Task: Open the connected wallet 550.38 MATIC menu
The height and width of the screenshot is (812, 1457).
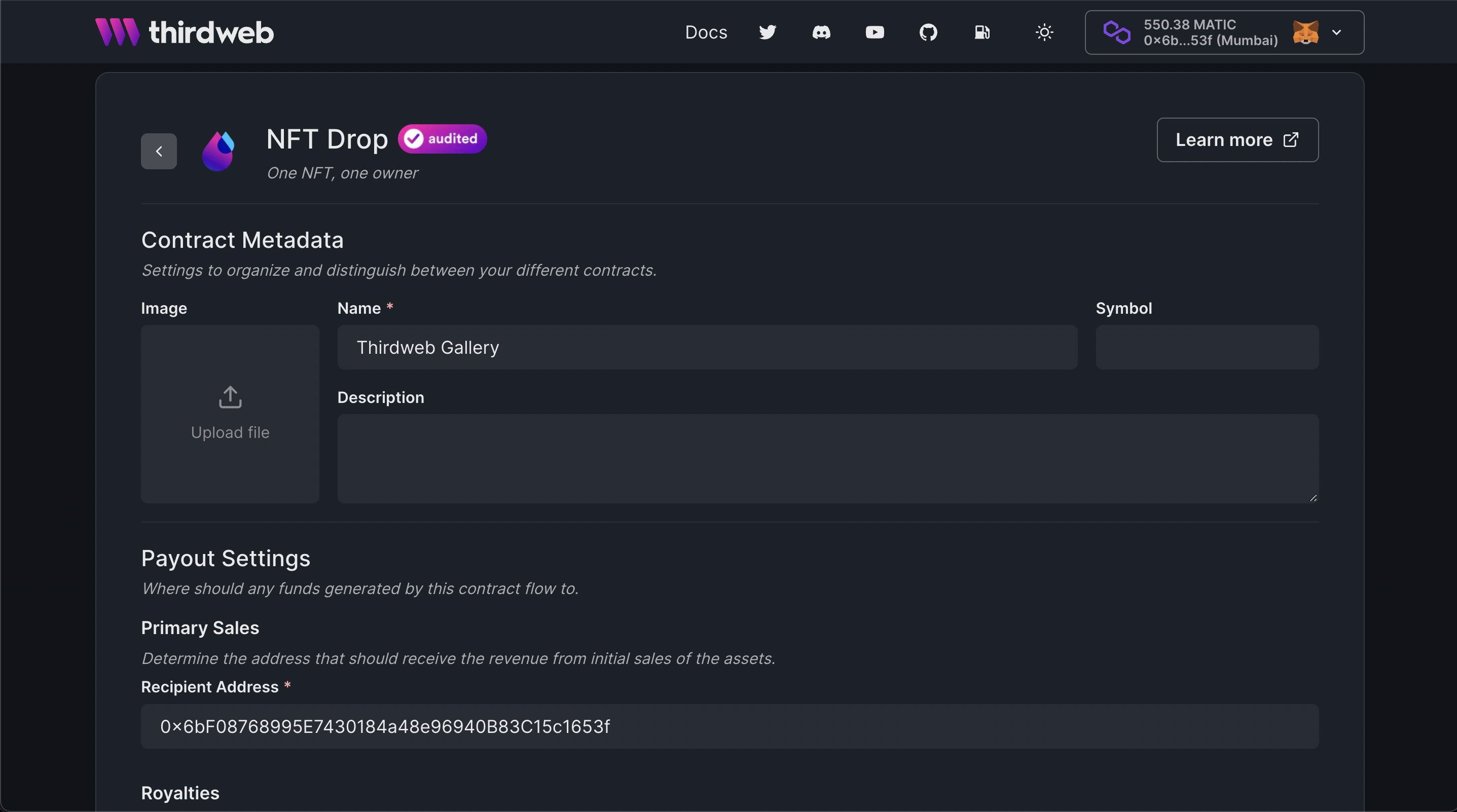Action: [x=1224, y=32]
